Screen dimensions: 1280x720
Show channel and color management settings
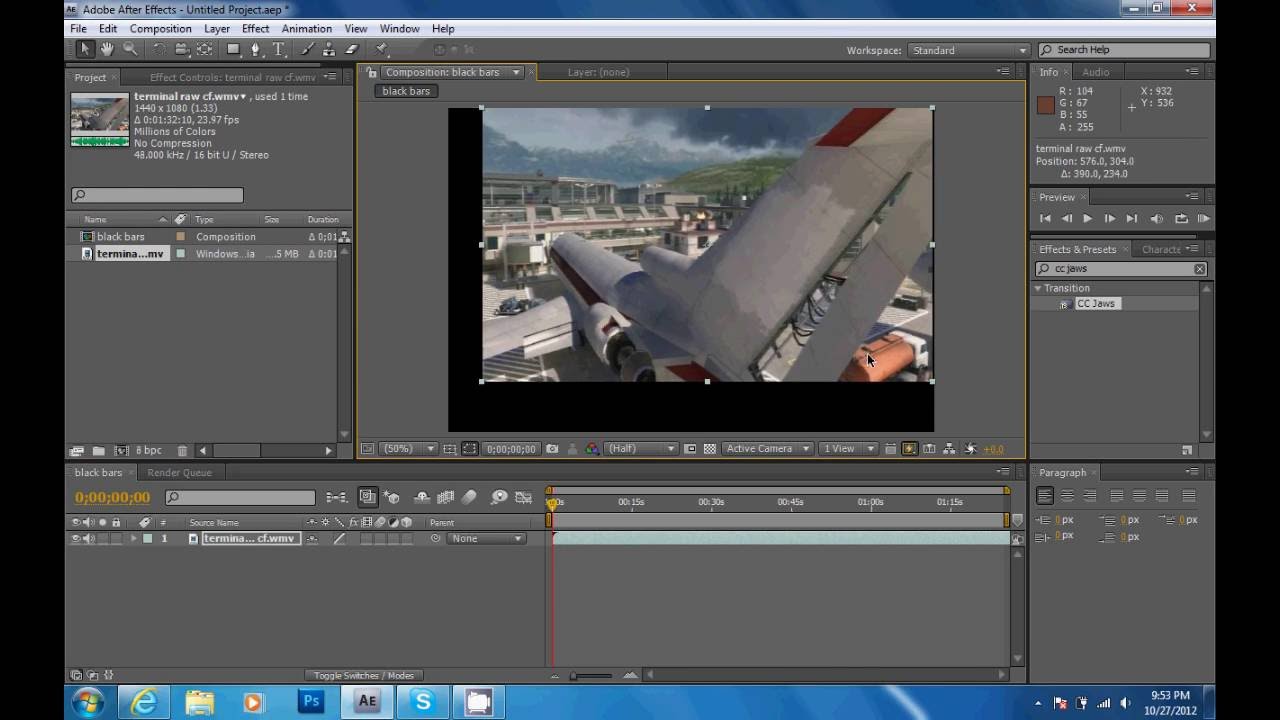click(592, 449)
